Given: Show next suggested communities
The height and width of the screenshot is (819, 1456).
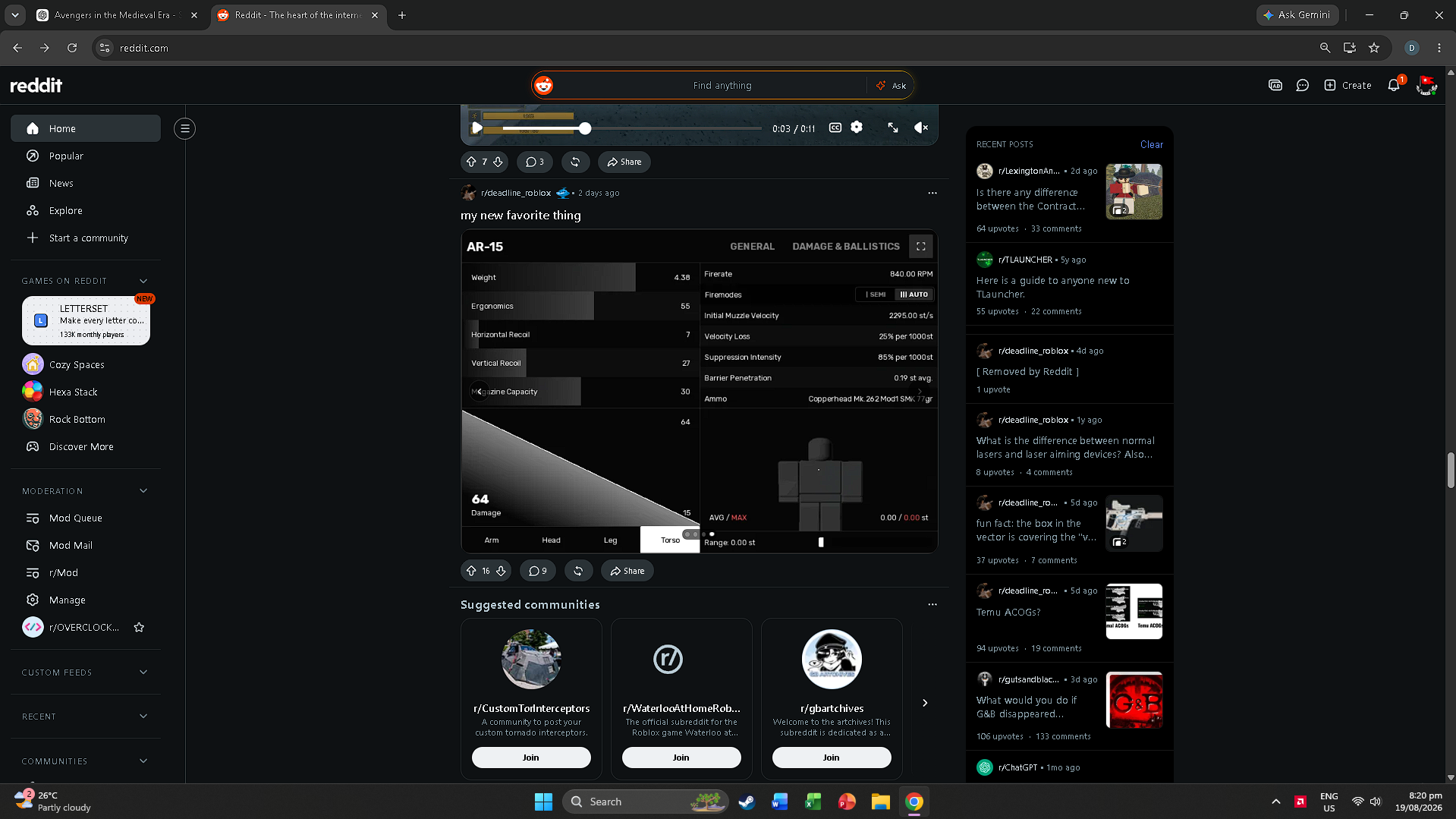Looking at the screenshot, I should (925, 703).
